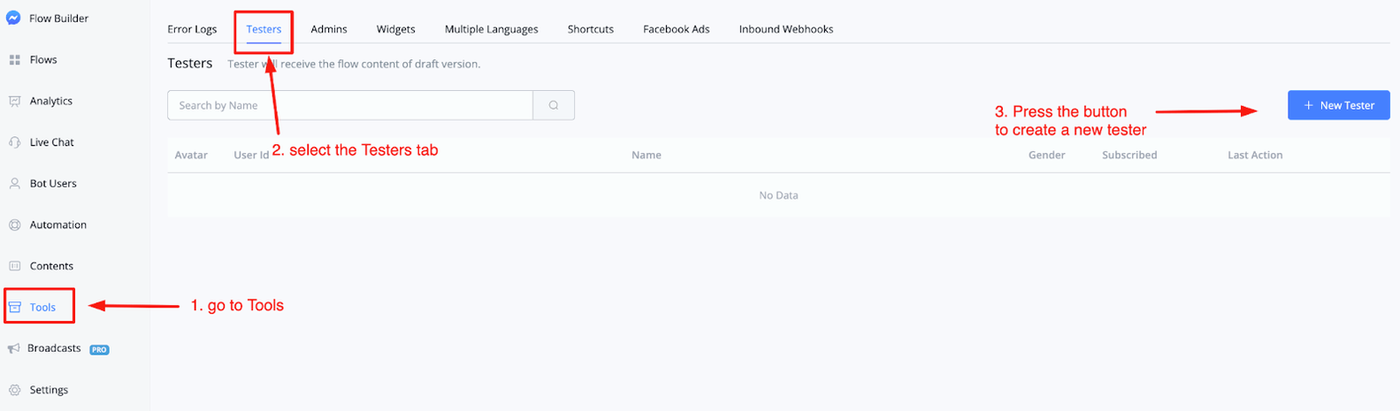Click the Broadcasts megaphone icon
Screen dimensions: 1400x411
[x=14, y=349]
